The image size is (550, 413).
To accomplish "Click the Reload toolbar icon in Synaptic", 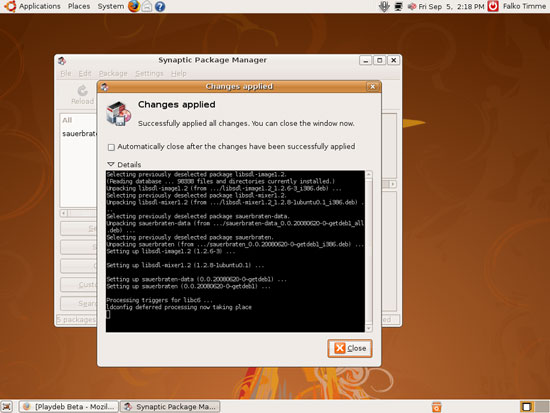I will pyautogui.click(x=82, y=95).
